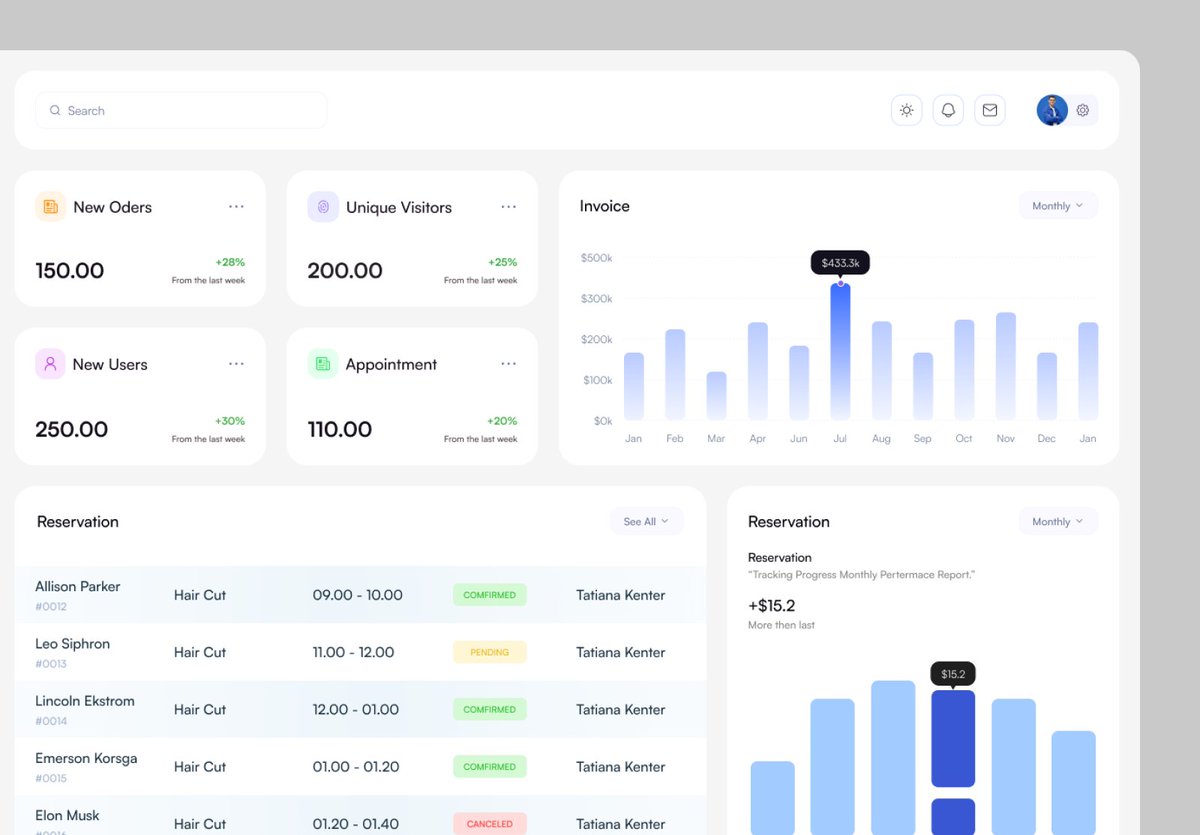Click the $15.2 tooltip on Reservation chart
Viewport: 1200px width, 835px height.
pyautogui.click(x=953, y=674)
